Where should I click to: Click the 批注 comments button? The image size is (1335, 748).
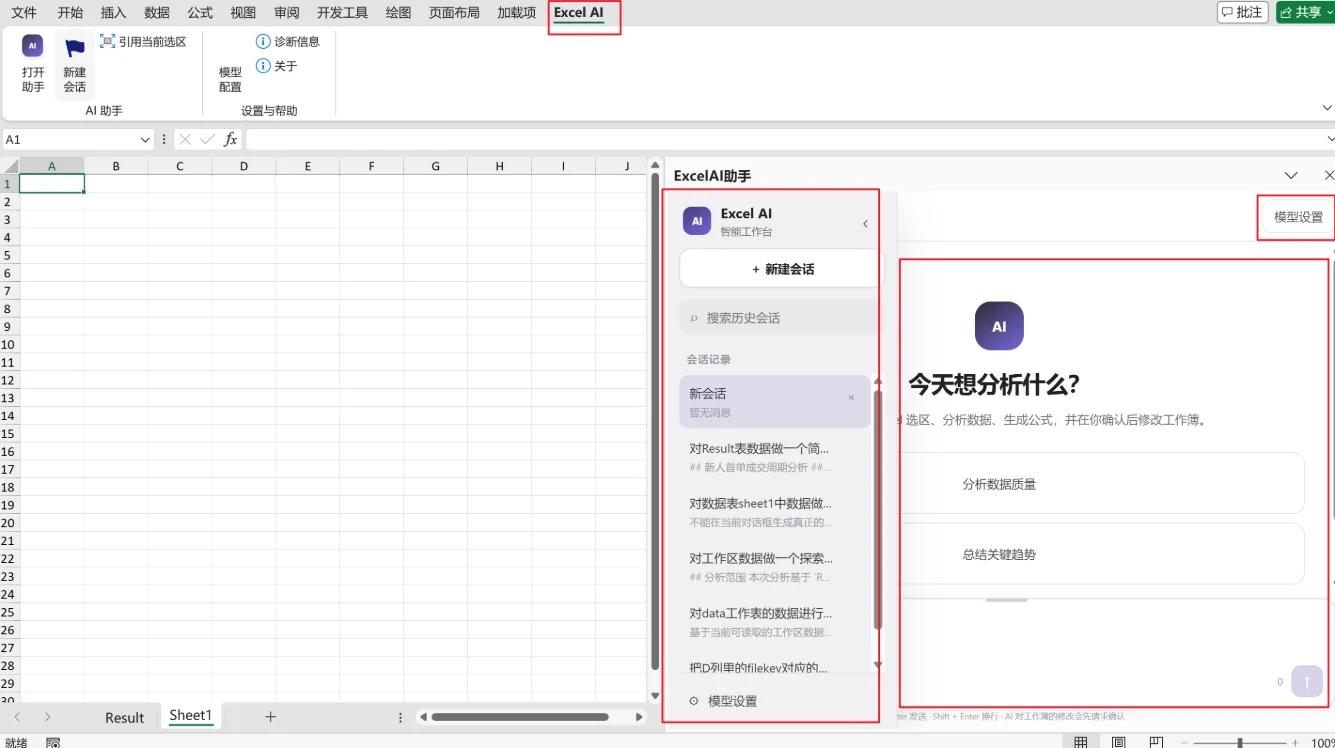point(1243,12)
